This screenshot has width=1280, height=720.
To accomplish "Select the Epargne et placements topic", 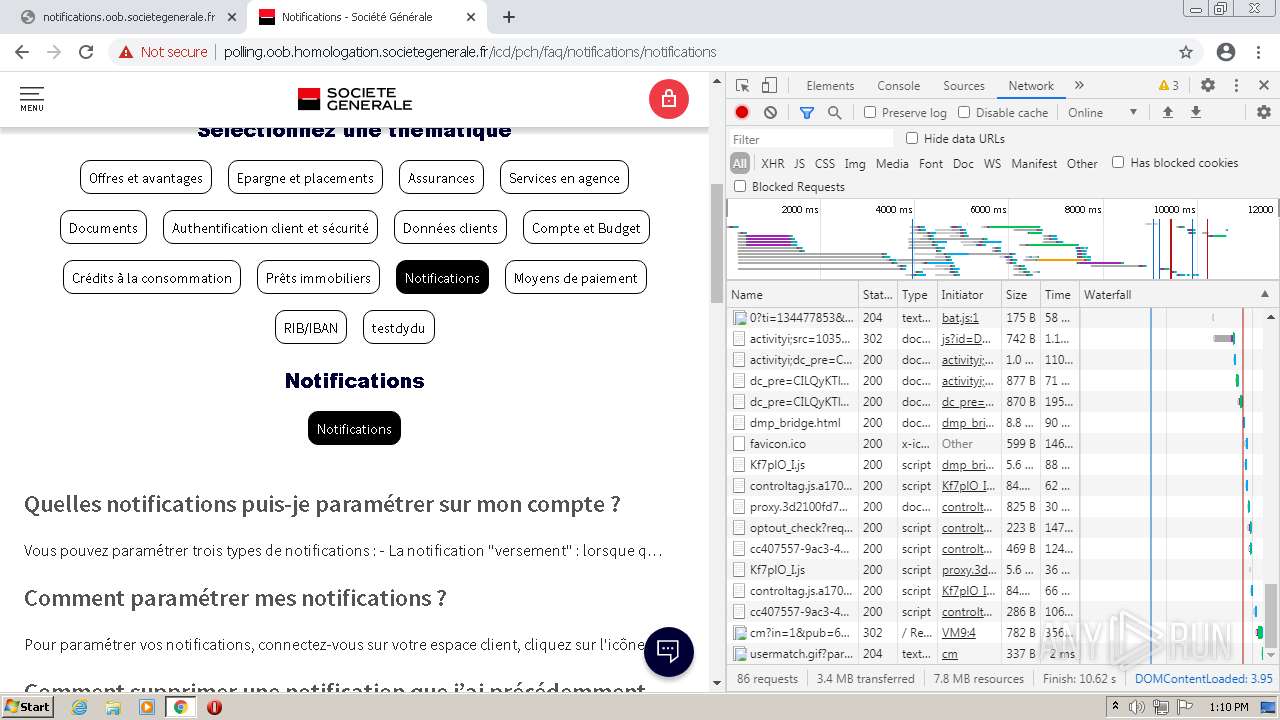I will [305, 178].
